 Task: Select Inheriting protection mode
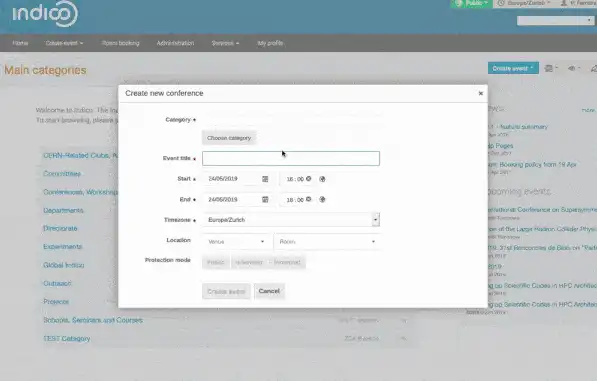pos(249,262)
